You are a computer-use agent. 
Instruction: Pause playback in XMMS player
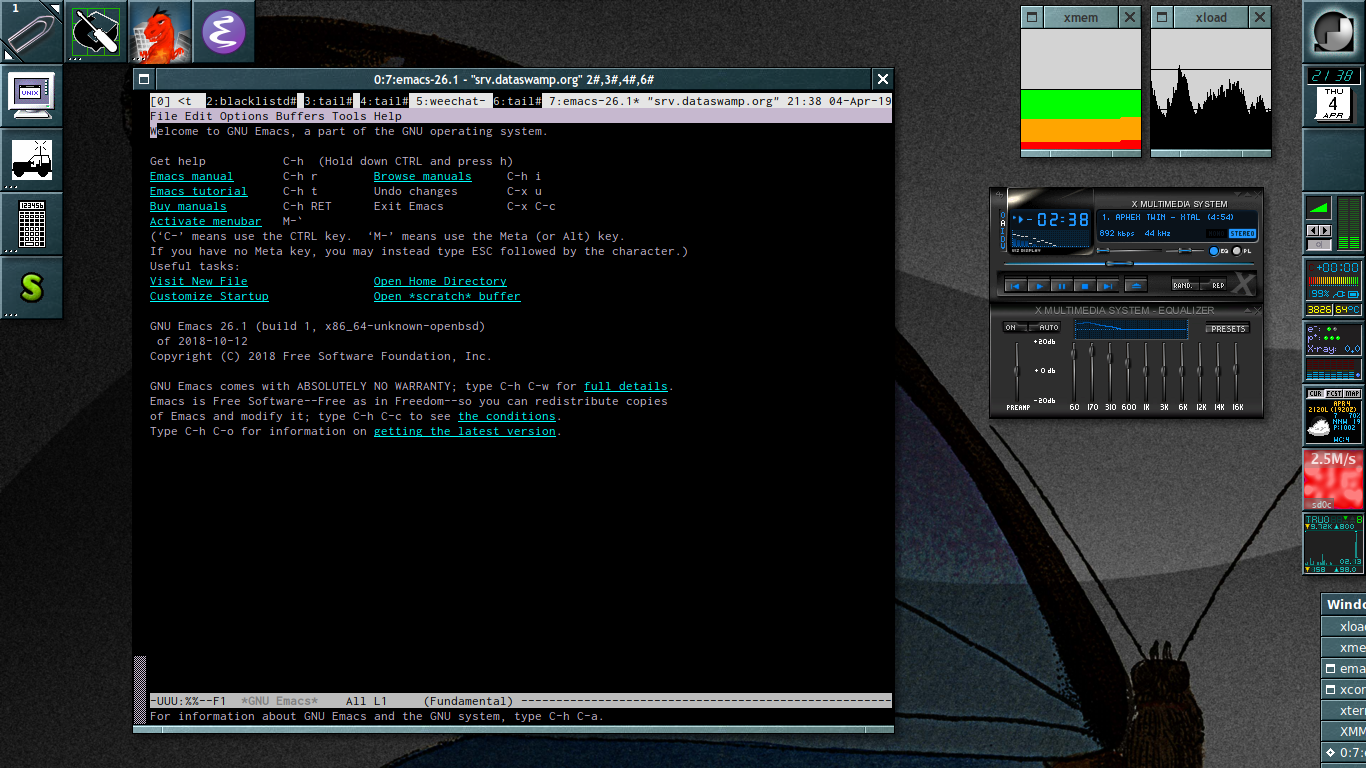(1062, 285)
